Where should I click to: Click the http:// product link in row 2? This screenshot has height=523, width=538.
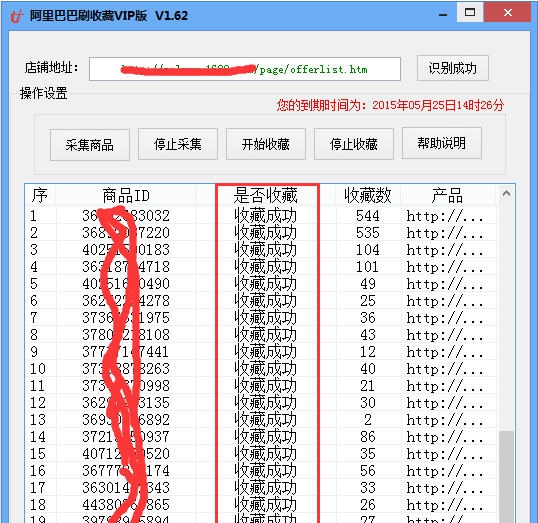pos(445,233)
